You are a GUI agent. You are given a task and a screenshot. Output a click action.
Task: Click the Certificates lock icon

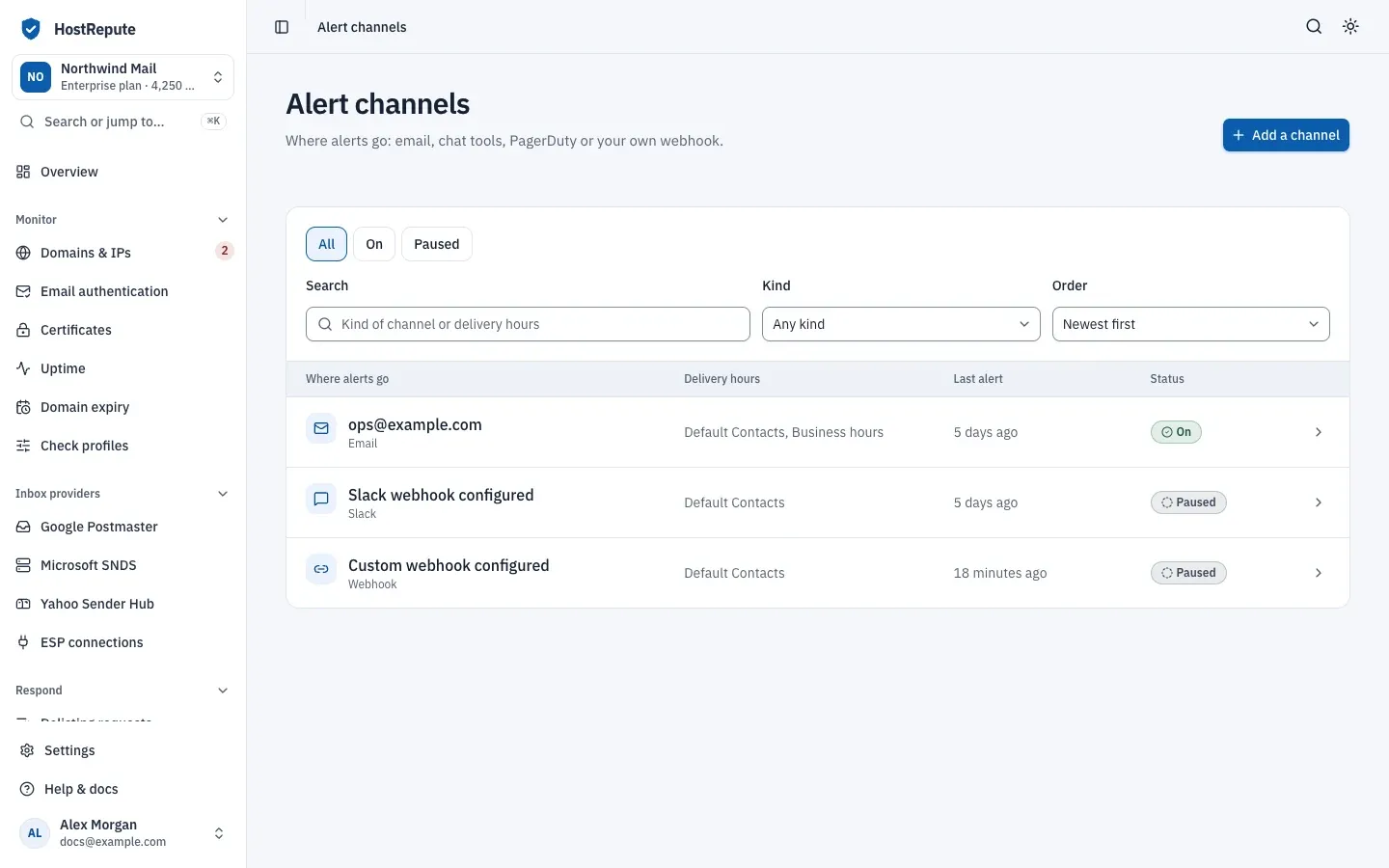point(23,330)
